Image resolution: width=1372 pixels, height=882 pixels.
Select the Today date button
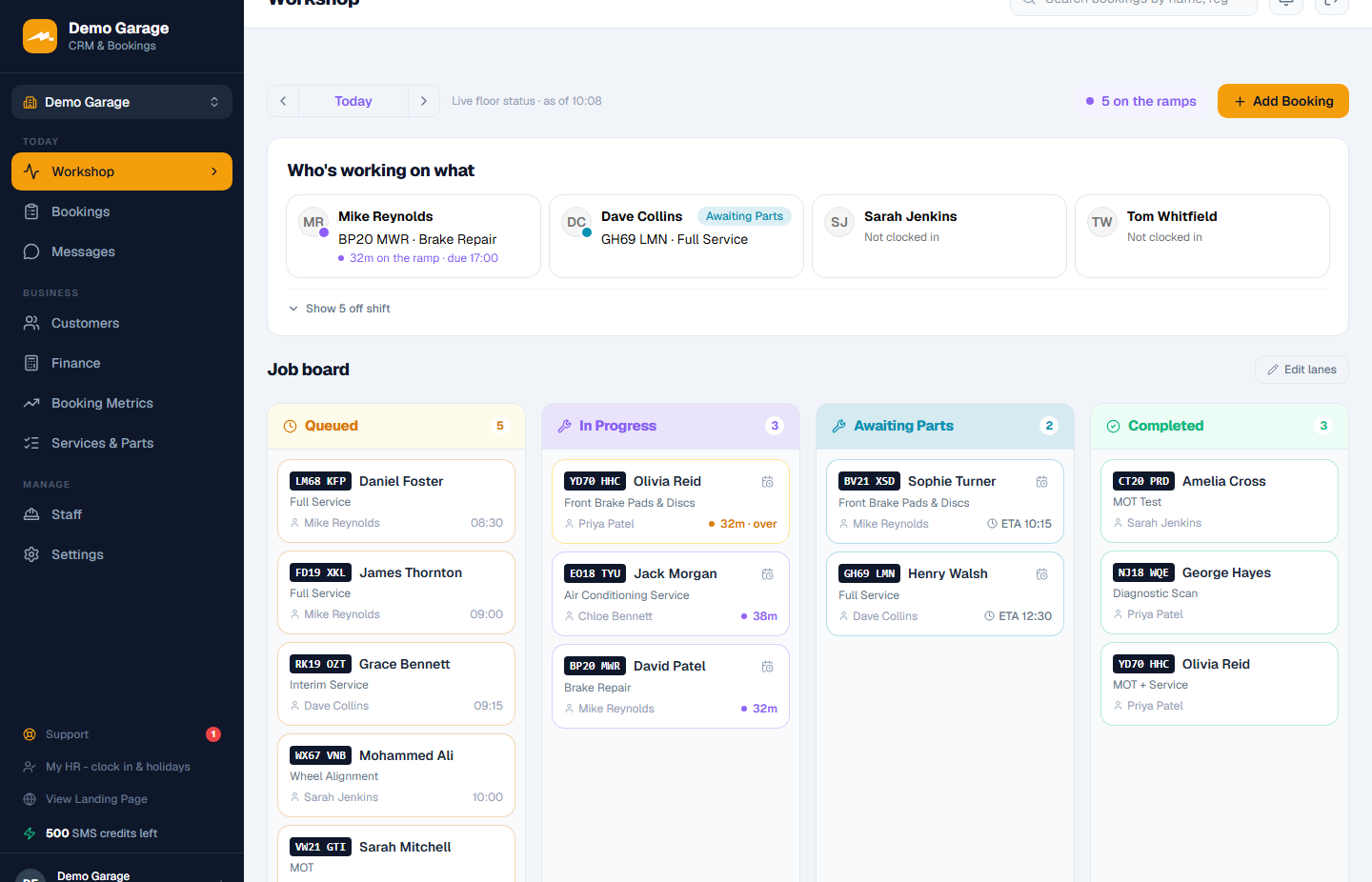(x=353, y=101)
